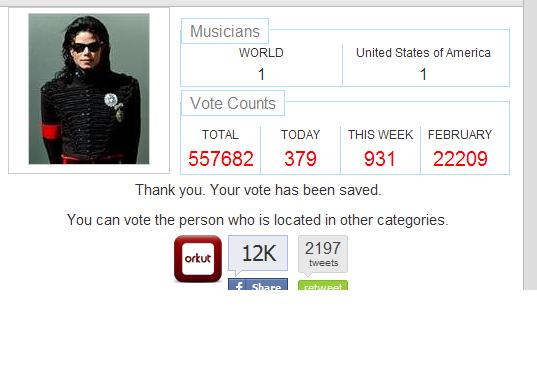Click the Facebook Share button
Viewport: 537px width, 384px height.
pyautogui.click(x=258, y=284)
